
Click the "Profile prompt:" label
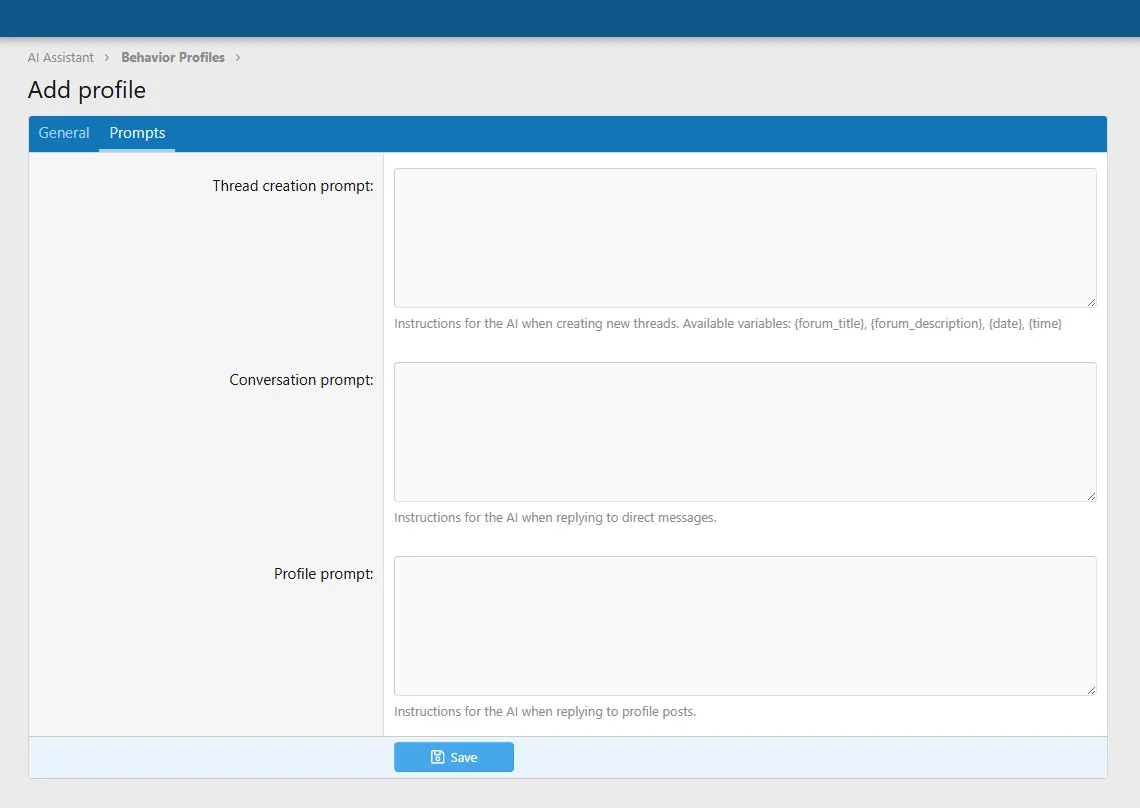323,574
